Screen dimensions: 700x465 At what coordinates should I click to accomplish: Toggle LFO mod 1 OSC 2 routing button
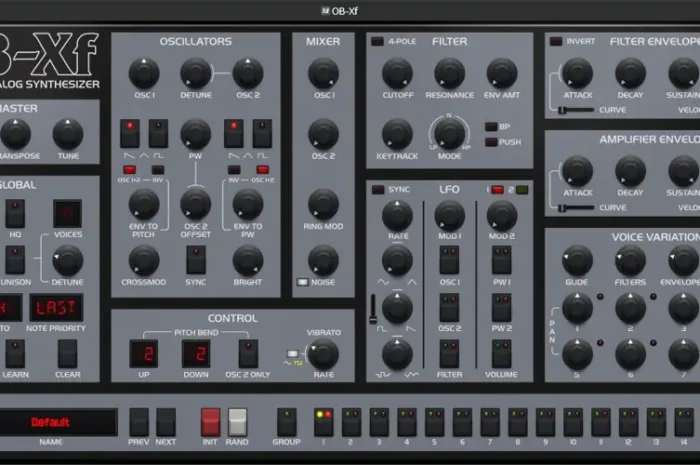pyautogui.click(x=449, y=307)
